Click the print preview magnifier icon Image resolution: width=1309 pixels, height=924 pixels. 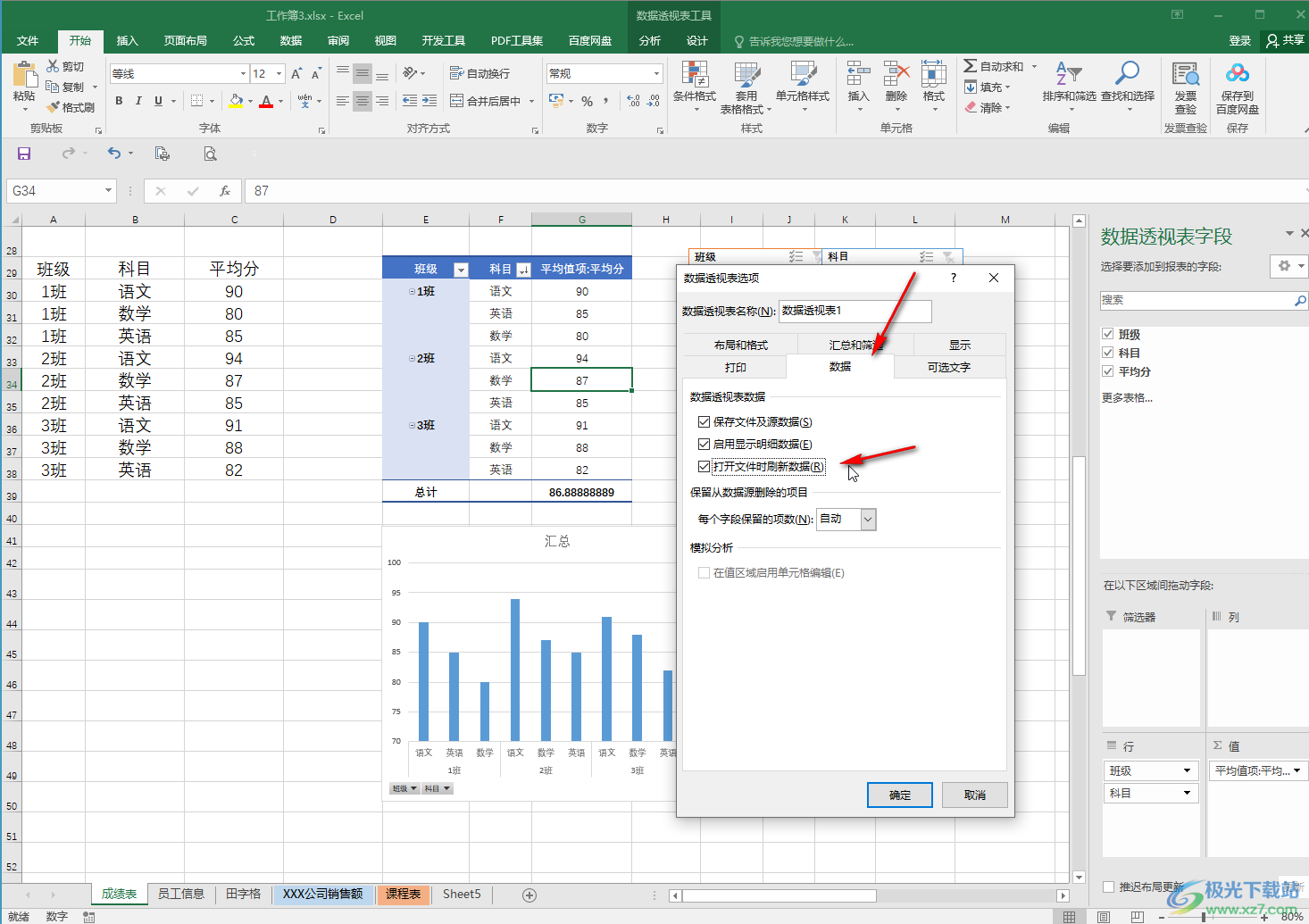tap(210, 154)
